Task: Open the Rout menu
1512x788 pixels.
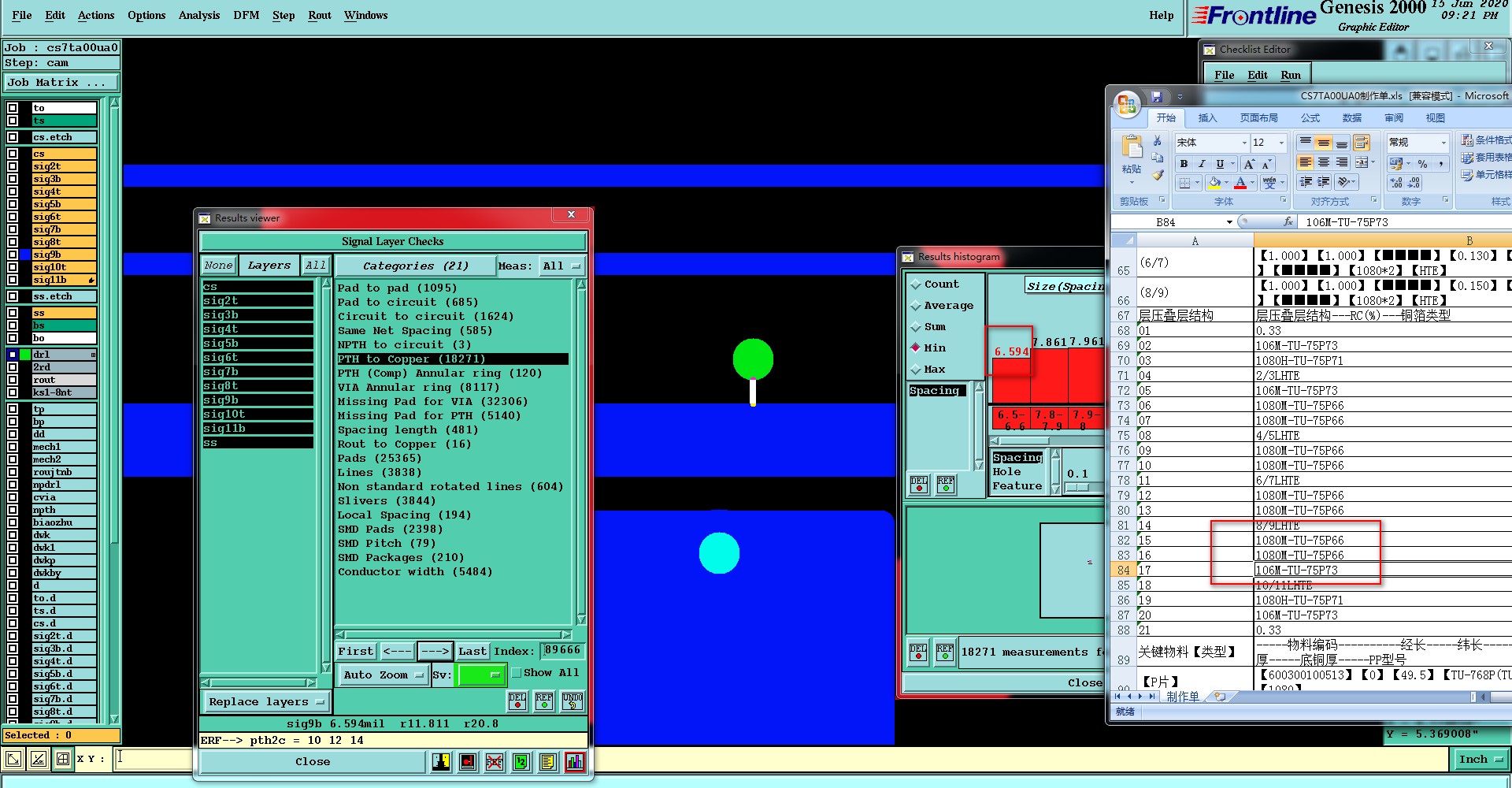Action: click(320, 15)
